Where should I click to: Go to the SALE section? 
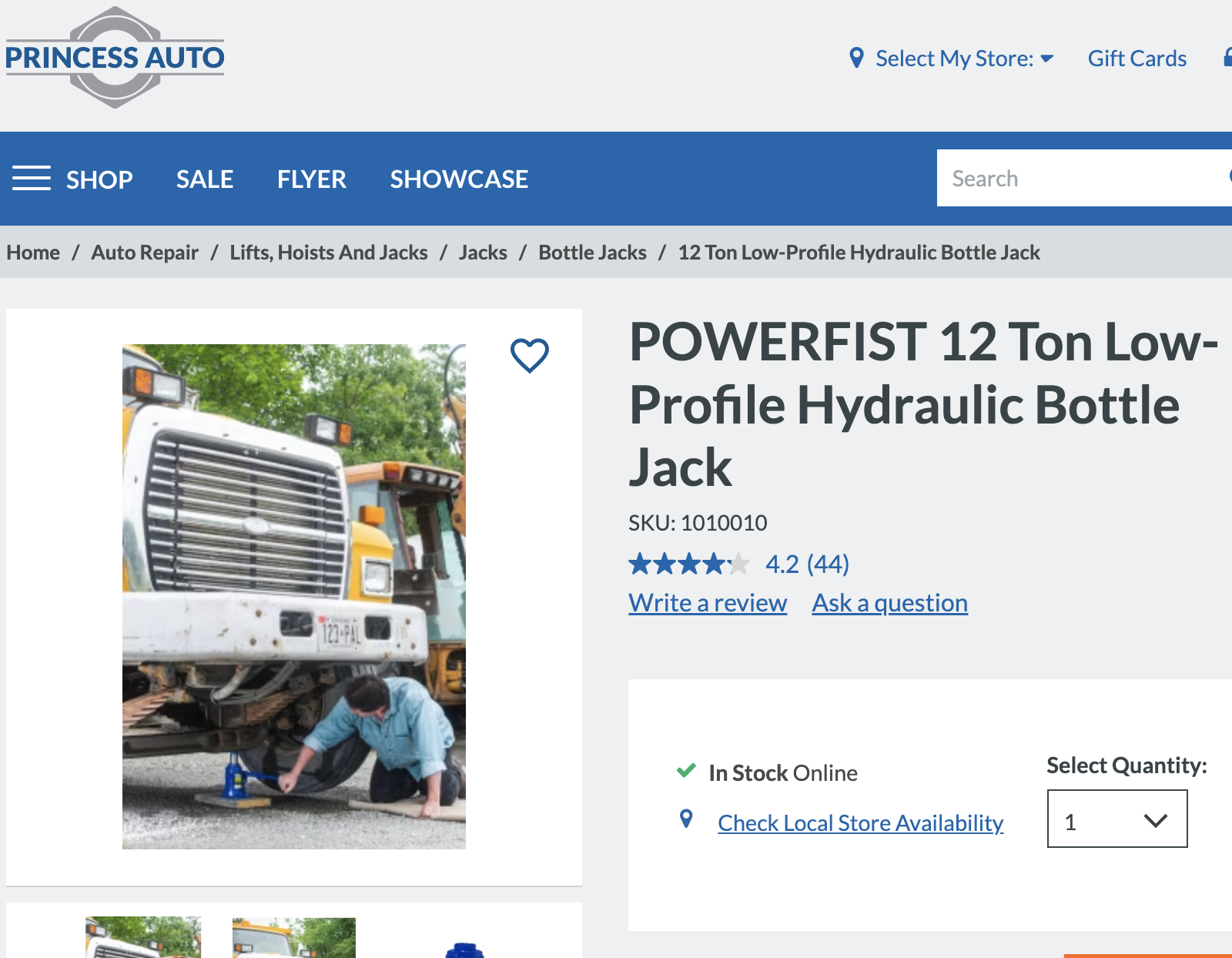pos(205,179)
